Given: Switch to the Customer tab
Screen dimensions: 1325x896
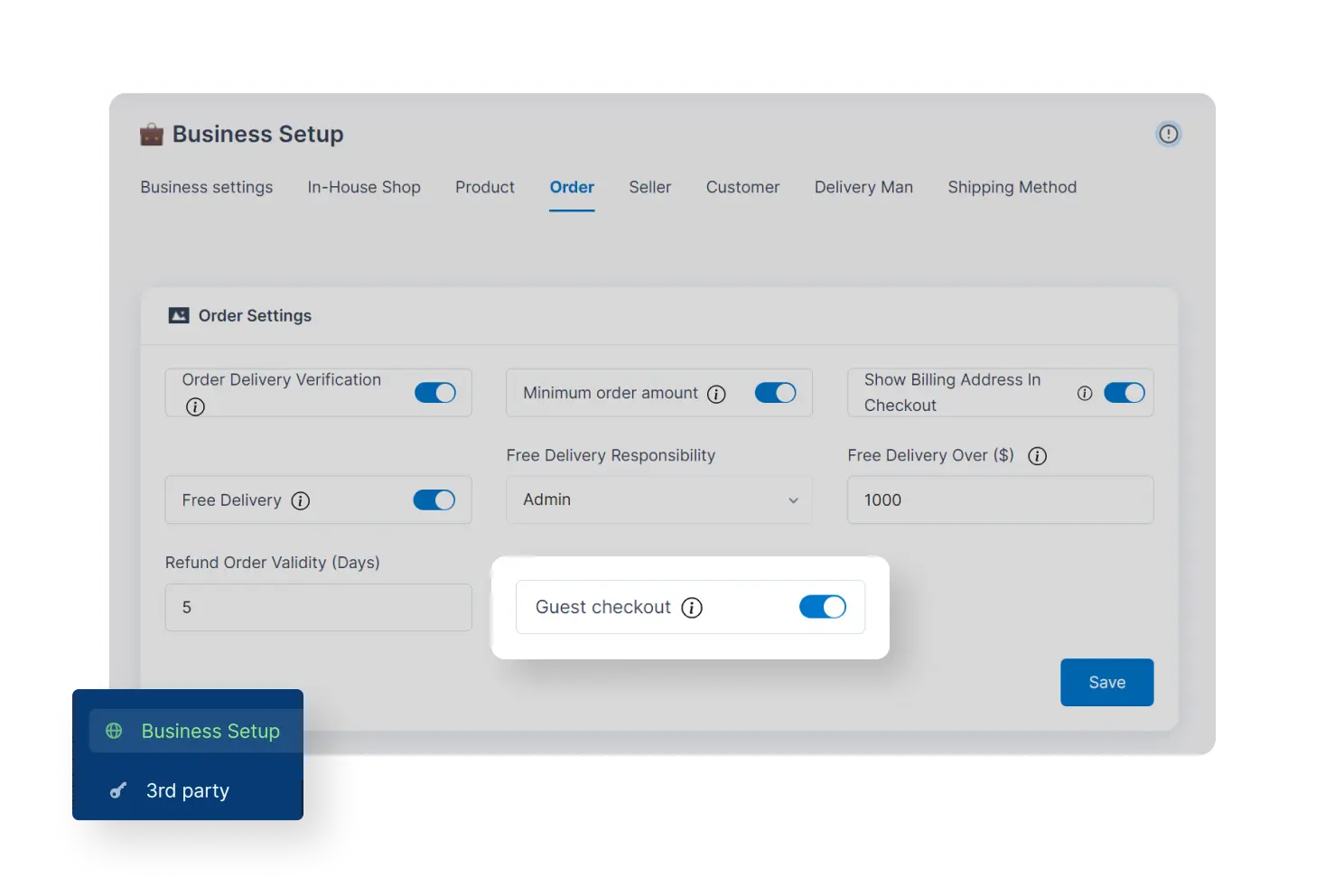Looking at the screenshot, I should coord(742,187).
